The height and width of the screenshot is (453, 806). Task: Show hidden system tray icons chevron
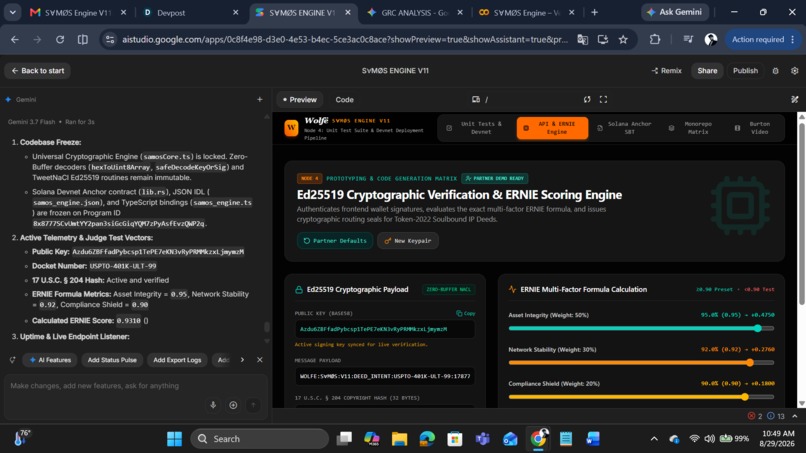654,439
